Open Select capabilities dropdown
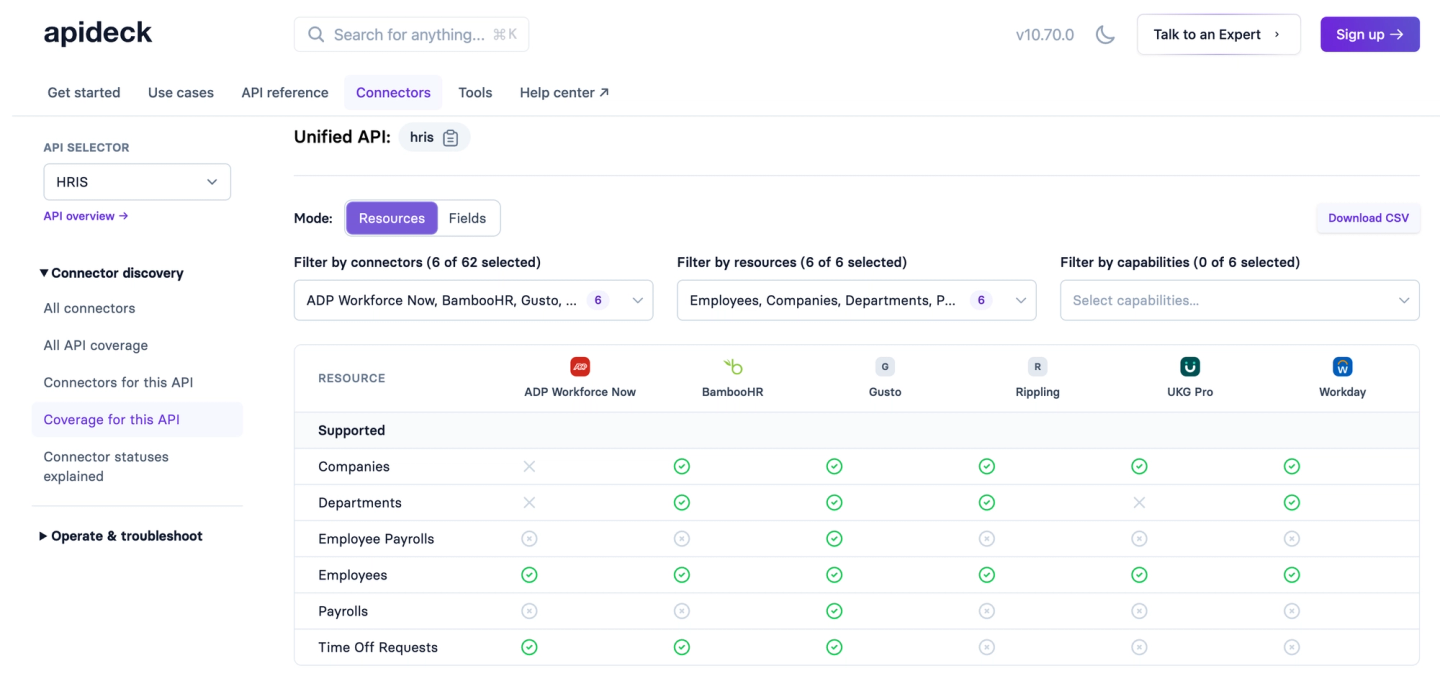The height and width of the screenshot is (681, 1440). point(1239,300)
